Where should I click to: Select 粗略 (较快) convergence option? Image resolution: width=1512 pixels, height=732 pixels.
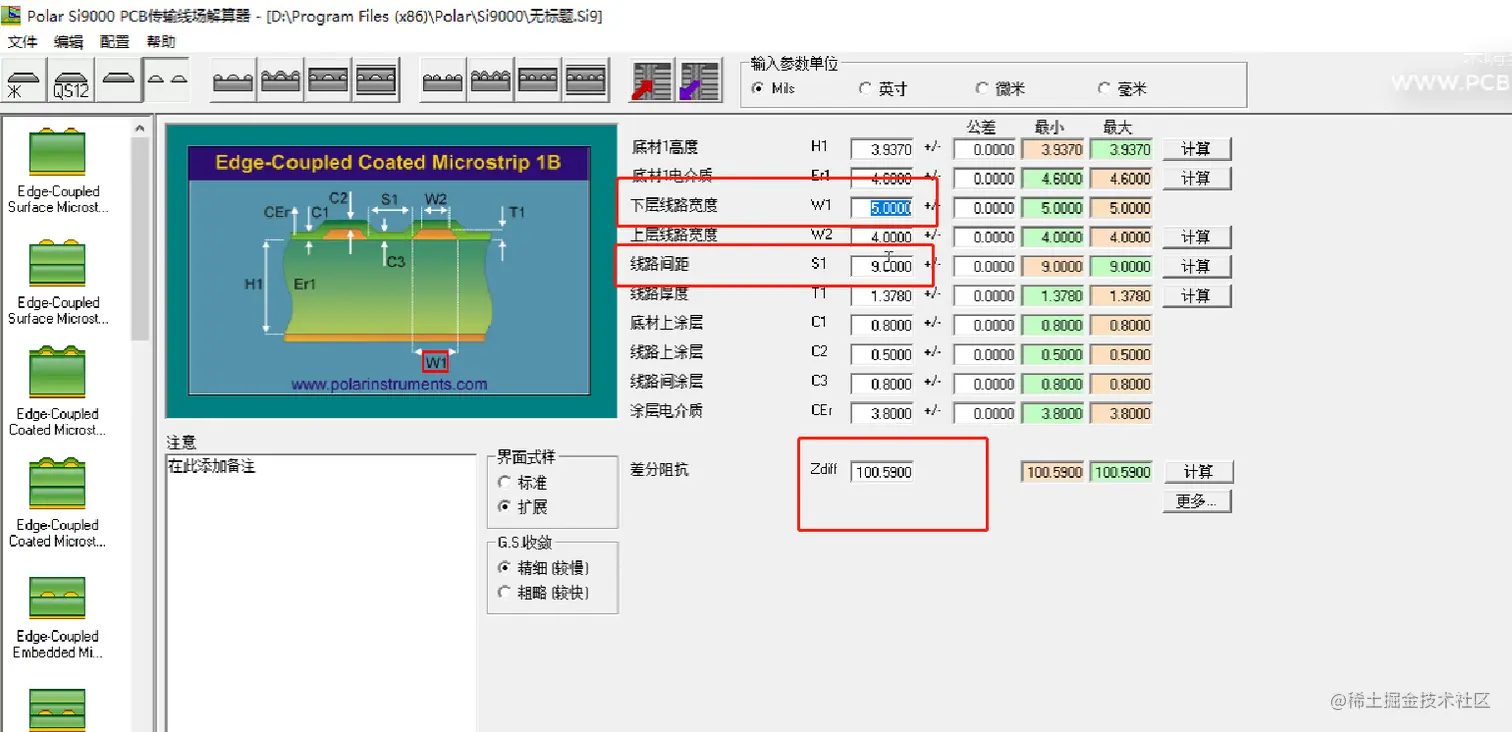click(x=544, y=593)
